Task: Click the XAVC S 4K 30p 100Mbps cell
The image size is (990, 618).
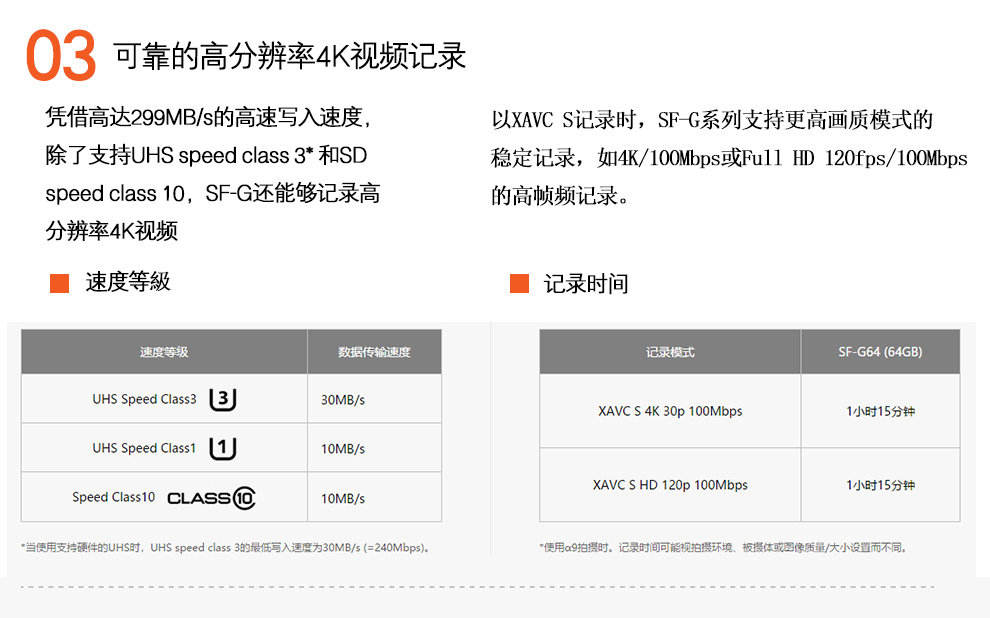Action: pyautogui.click(x=670, y=411)
